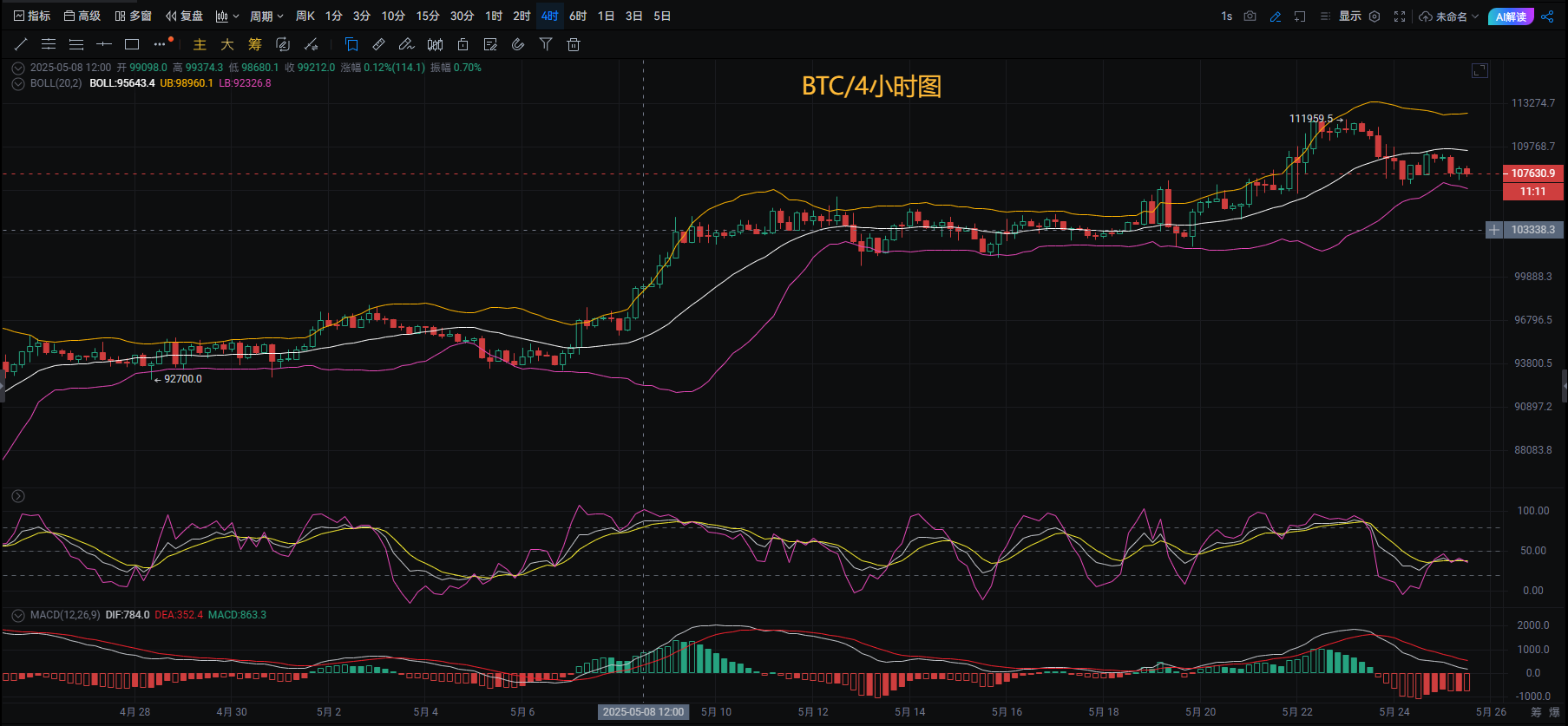Select the ruler measurement tool
Image resolution: width=1568 pixels, height=726 pixels.
click(x=379, y=44)
